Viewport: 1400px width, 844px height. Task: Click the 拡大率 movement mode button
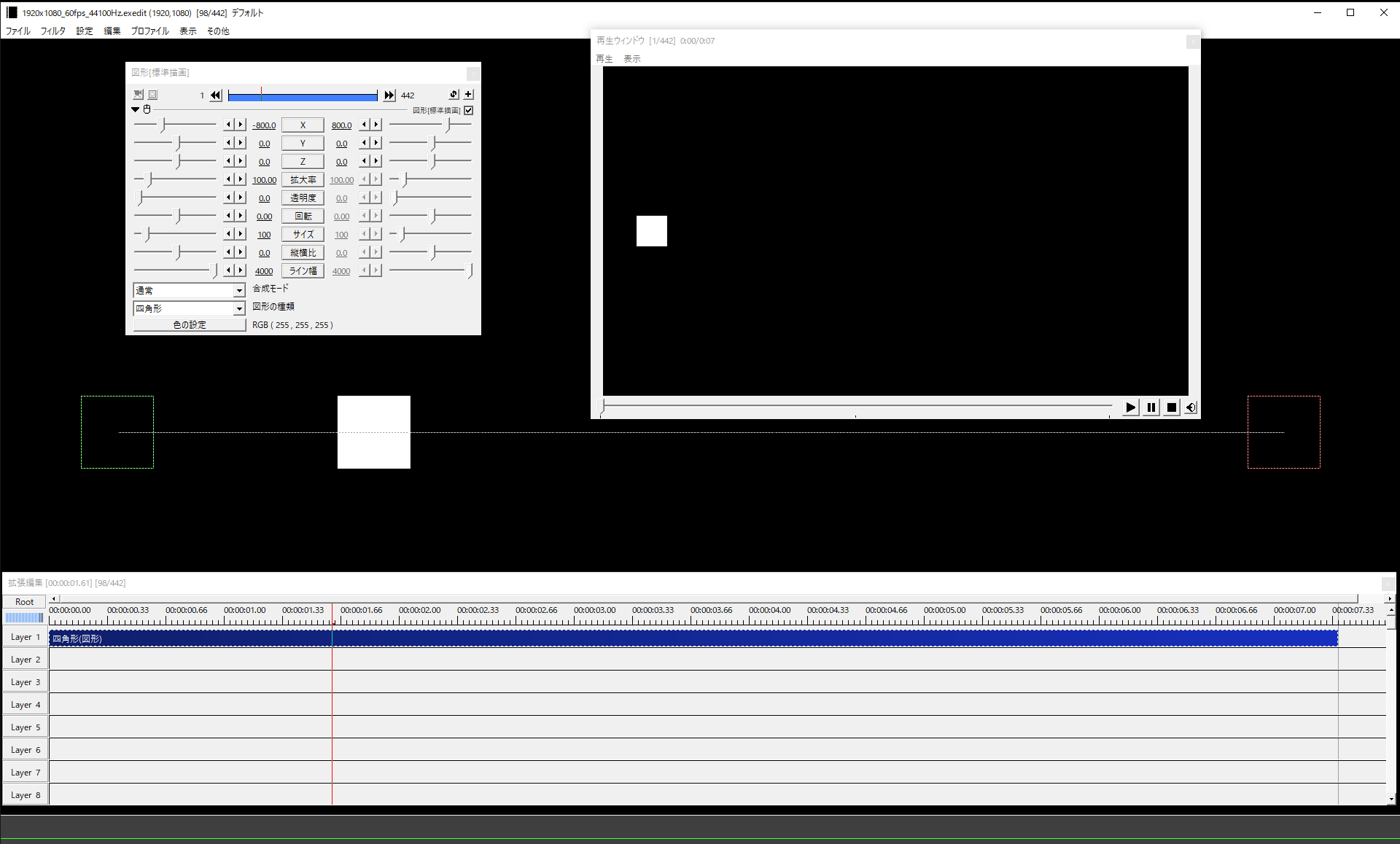point(303,180)
